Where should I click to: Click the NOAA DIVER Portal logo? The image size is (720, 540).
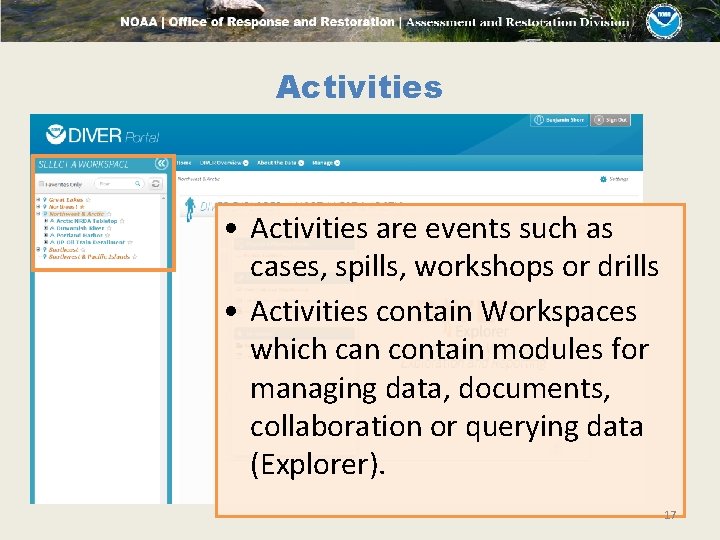102,135
